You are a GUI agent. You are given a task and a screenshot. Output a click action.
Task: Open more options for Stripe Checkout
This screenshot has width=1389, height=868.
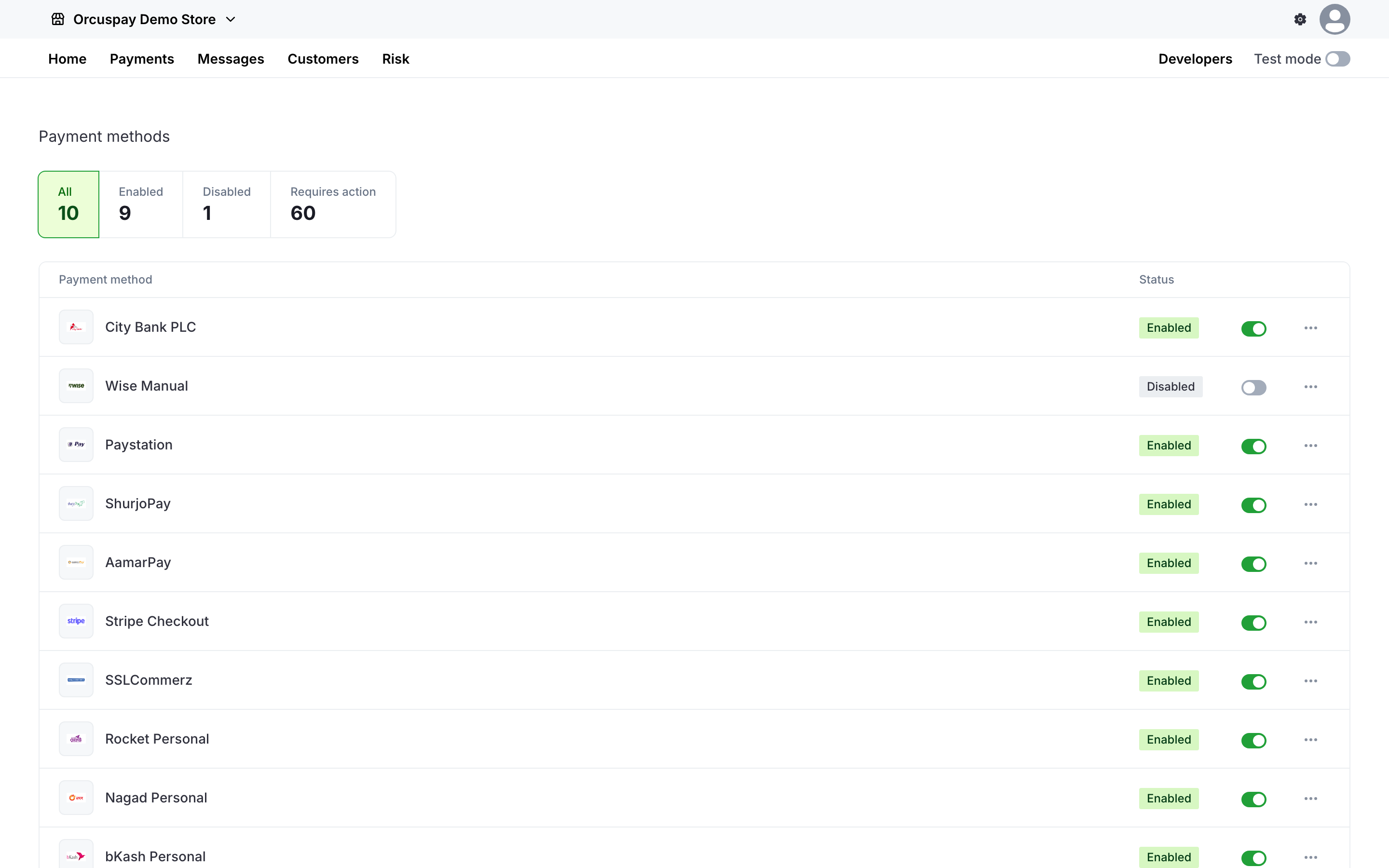(x=1310, y=622)
